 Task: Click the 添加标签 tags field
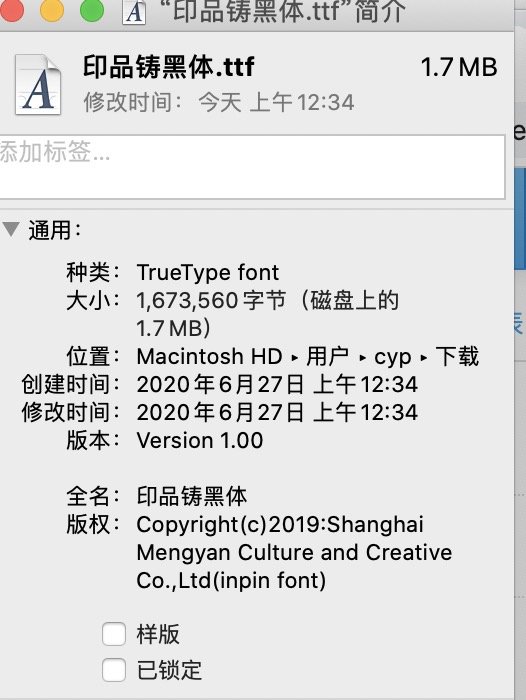pyautogui.click(x=252, y=167)
